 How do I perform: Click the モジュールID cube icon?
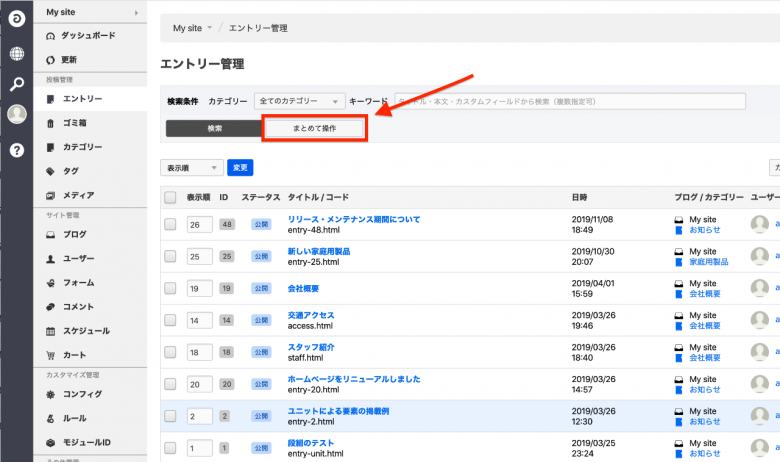pos(50,443)
